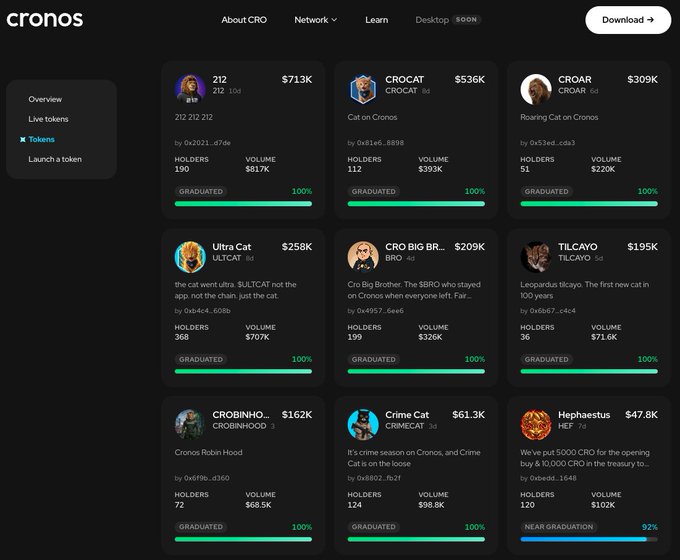Click the 212 token progress bar
The height and width of the screenshot is (560, 680).
click(x=243, y=203)
